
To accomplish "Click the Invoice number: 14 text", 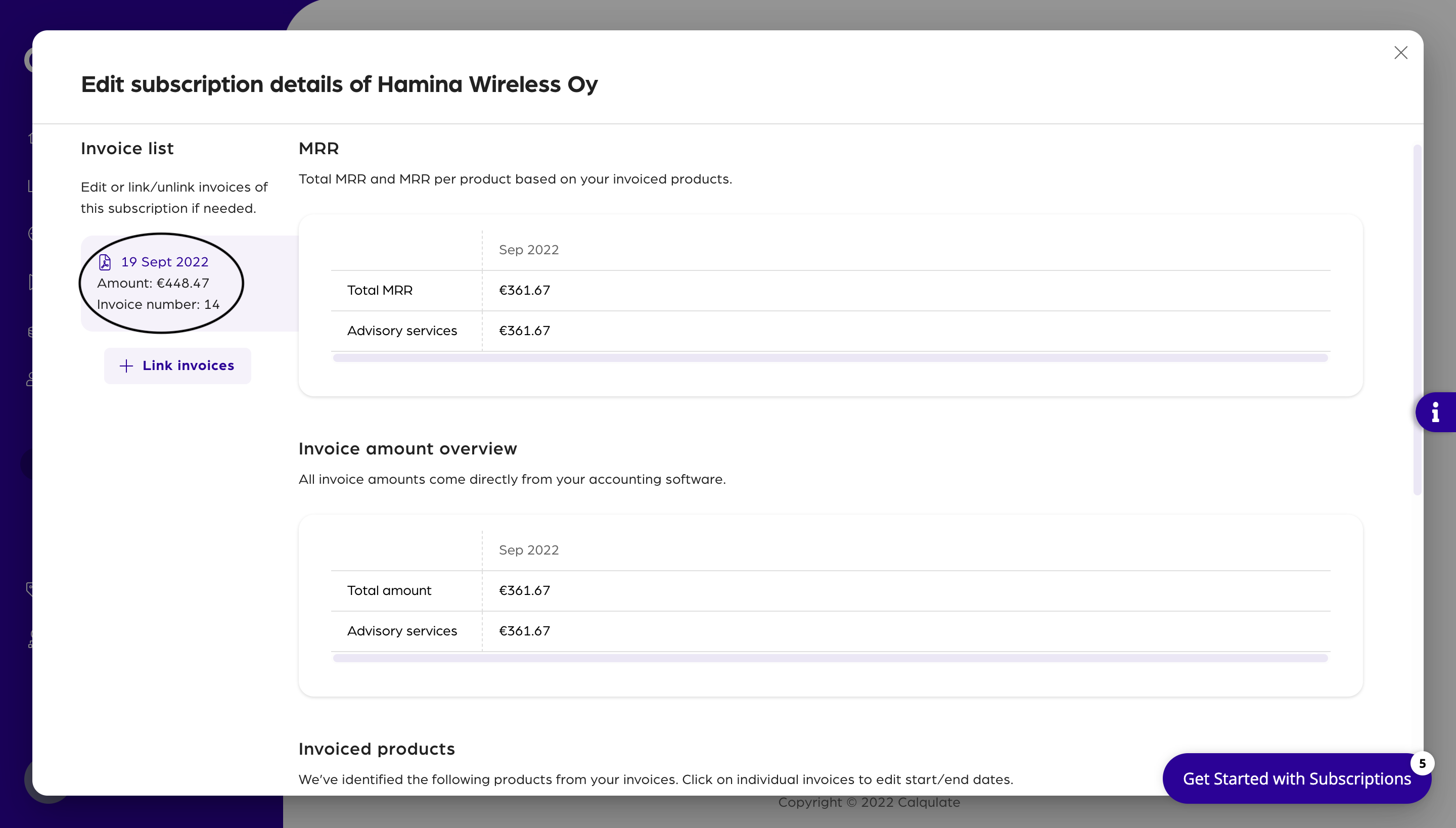I will click(x=158, y=305).
